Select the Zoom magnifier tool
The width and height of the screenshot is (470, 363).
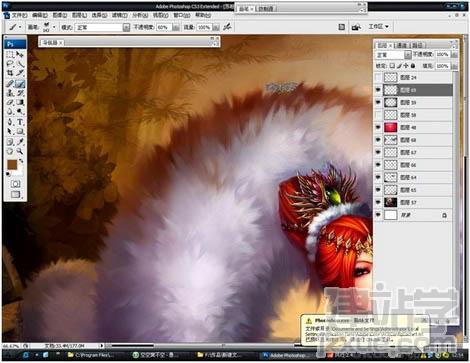(x=20, y=151)
